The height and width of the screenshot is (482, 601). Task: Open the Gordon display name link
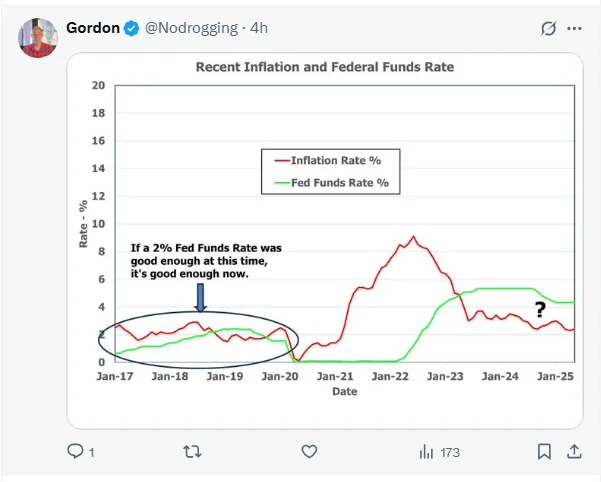[x=92, y=27]
